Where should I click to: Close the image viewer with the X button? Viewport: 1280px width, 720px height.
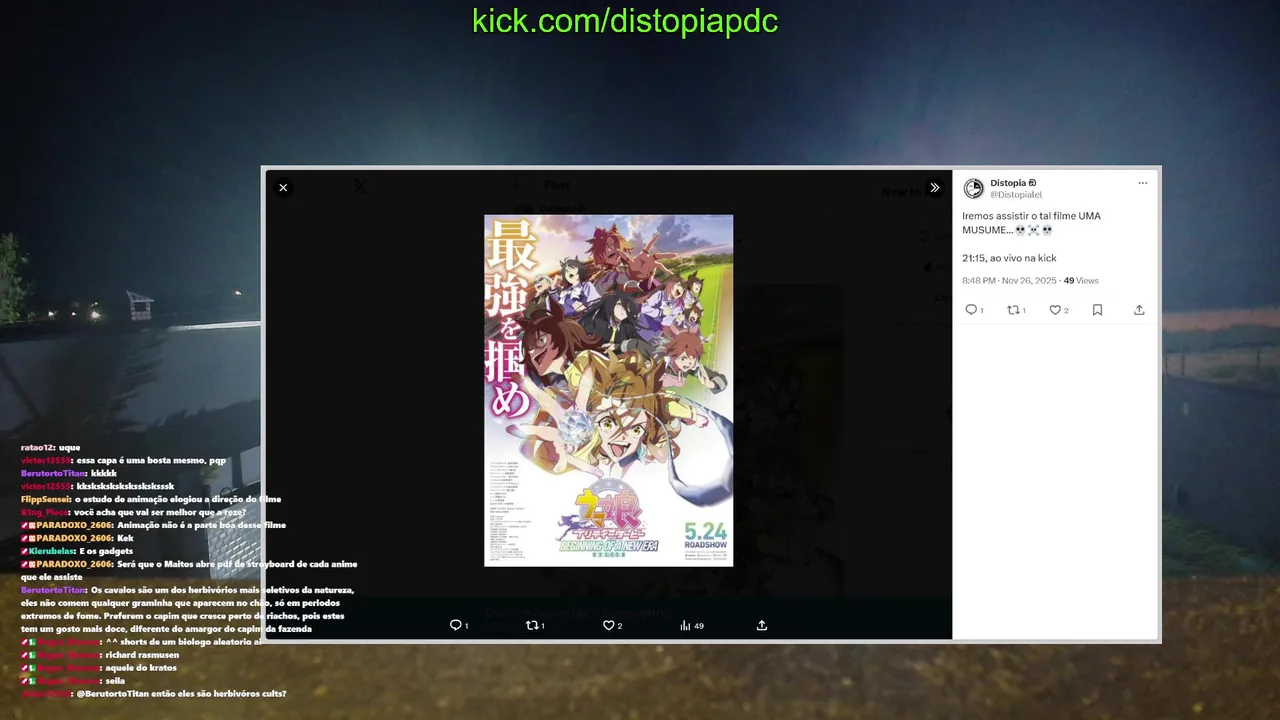(x=283, y=188)
